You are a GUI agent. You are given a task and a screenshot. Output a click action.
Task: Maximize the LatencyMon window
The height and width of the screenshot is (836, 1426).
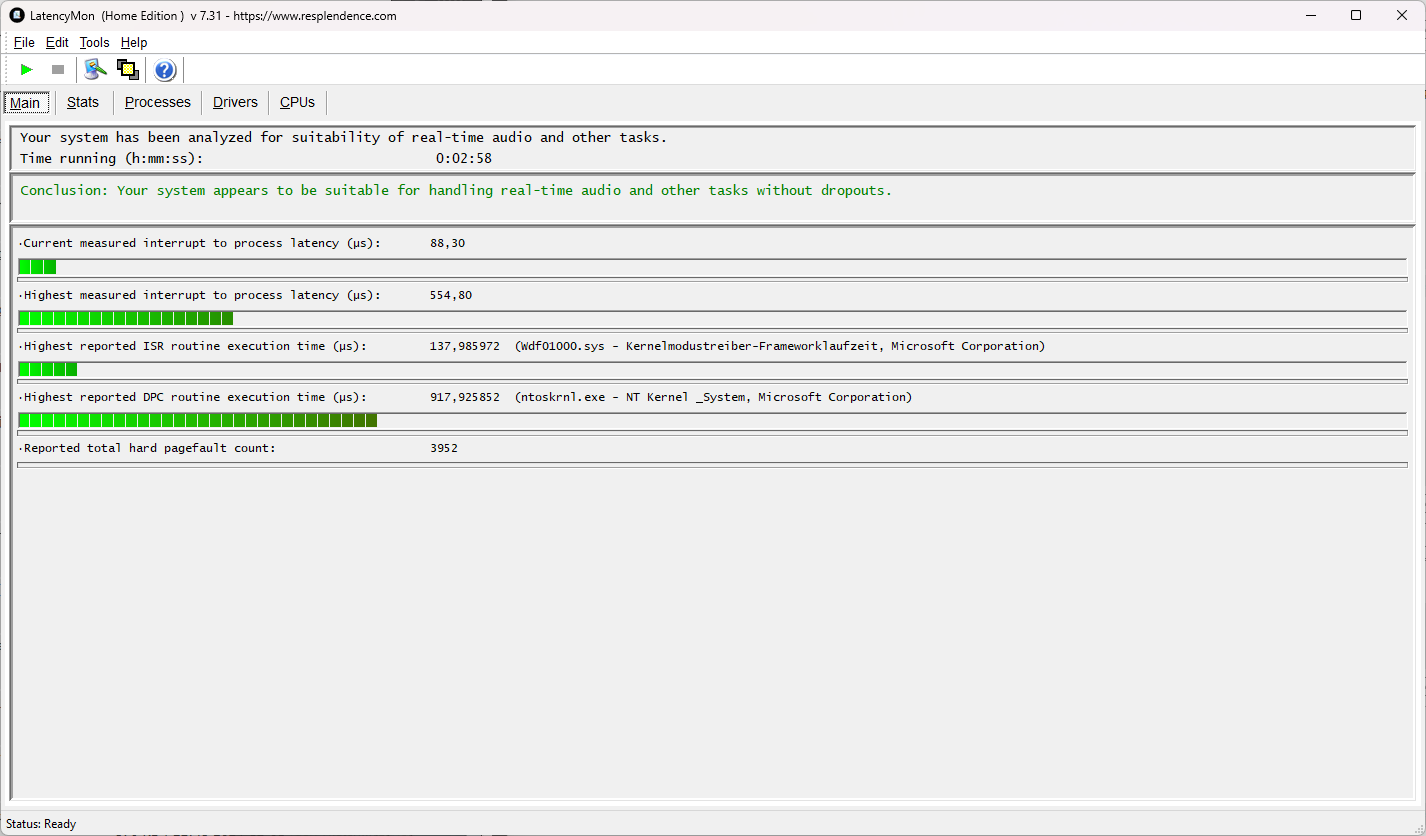tap(1356, 15)
